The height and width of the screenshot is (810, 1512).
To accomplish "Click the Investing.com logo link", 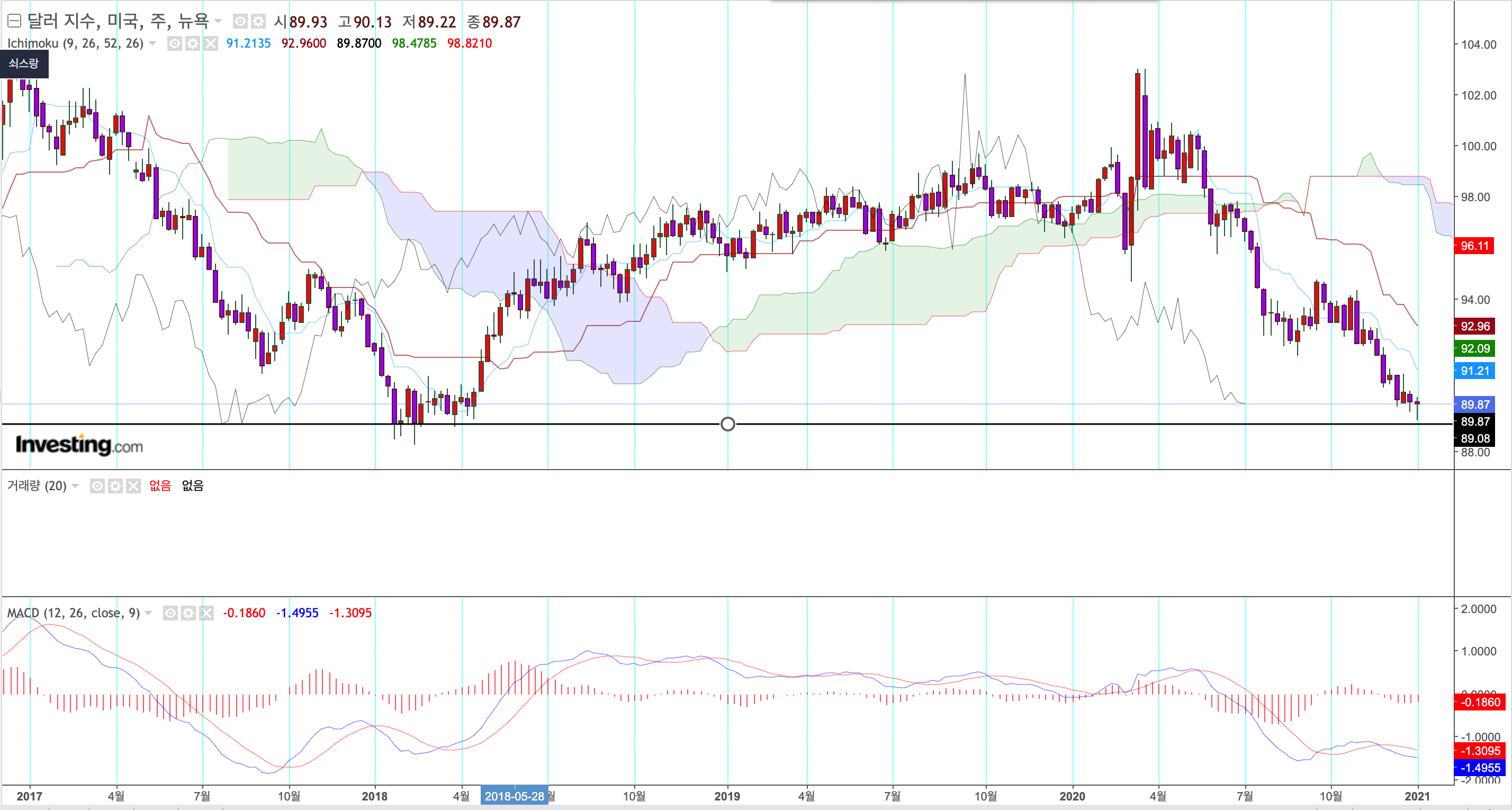I will click(79, 445).
